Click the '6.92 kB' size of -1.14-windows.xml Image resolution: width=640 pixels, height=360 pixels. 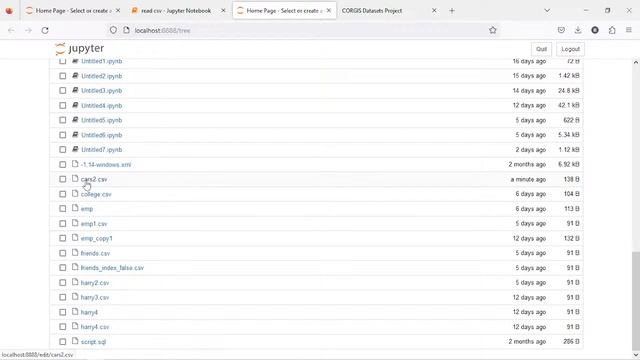point(569,164)
